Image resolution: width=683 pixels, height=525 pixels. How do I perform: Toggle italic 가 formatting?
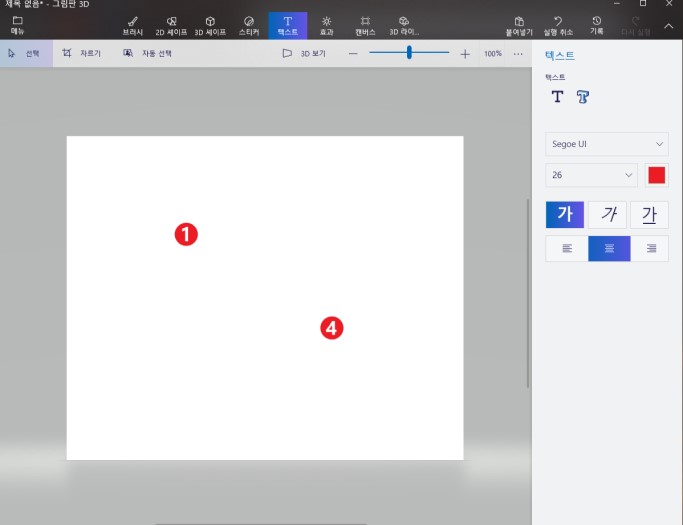[x=607, y=214]
